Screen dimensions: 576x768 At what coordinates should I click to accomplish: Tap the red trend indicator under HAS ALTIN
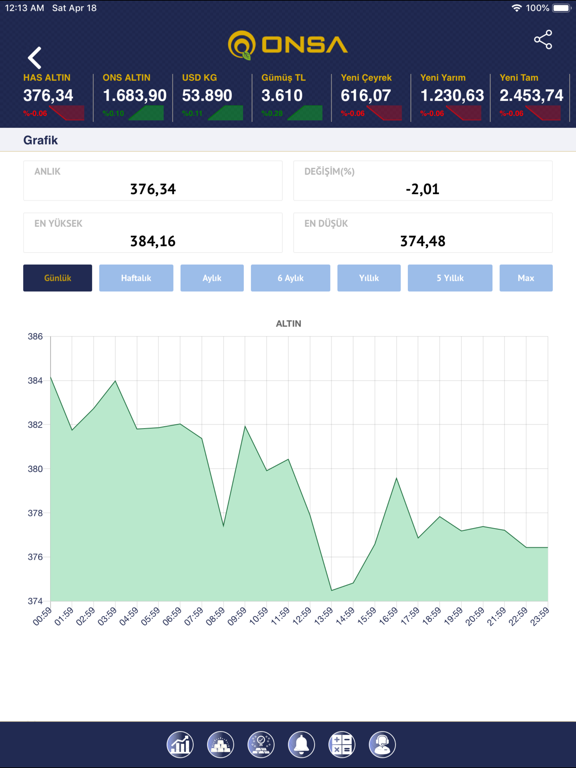67,113
